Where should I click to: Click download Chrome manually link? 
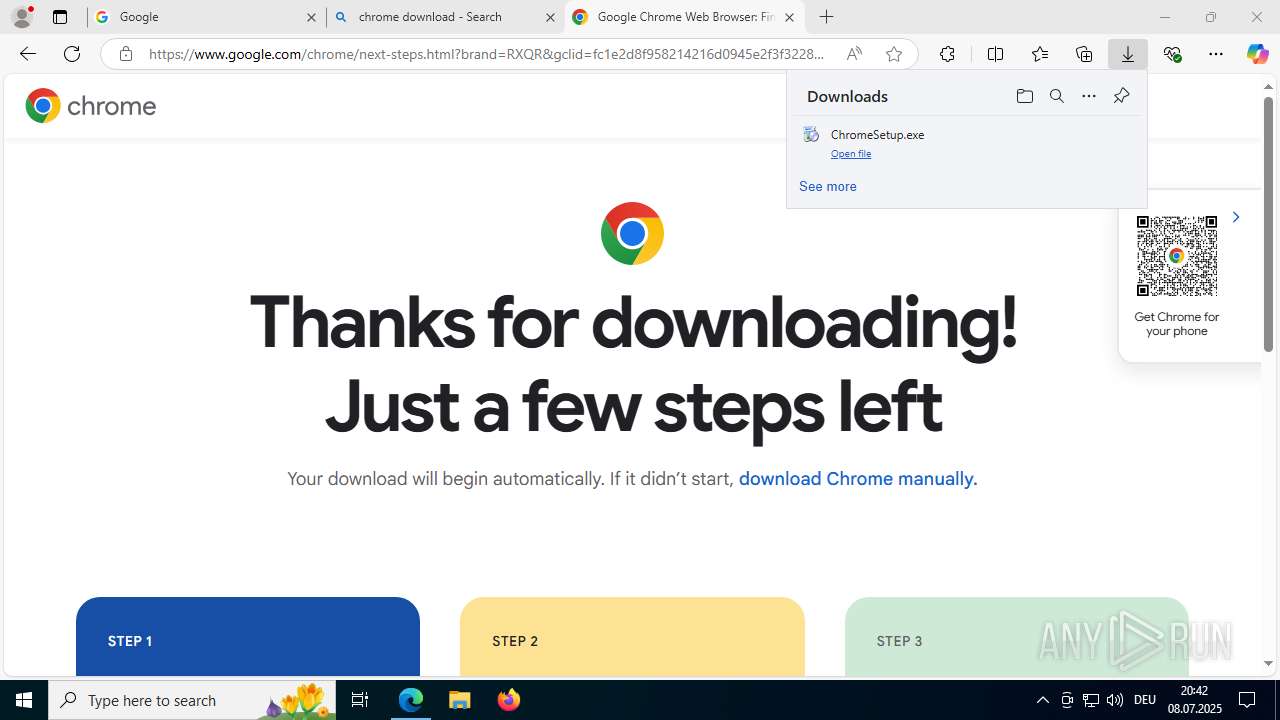coord(858,479)
